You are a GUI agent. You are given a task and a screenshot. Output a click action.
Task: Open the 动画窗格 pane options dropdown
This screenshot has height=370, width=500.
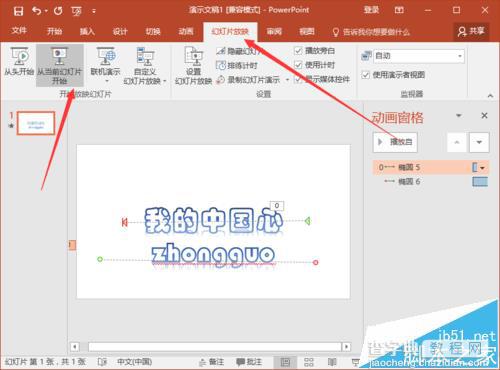tap(459, 116)
